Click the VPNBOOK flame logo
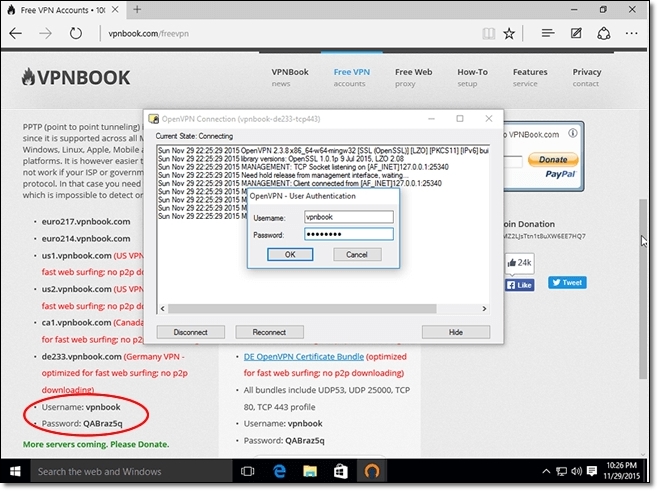The height and width of the screenshot is (491, 658). [76, 78]
